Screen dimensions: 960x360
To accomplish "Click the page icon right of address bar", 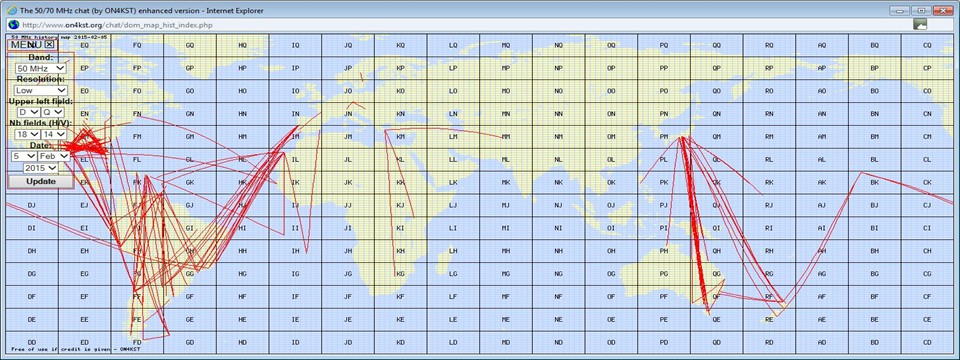I will pos(920,24).
